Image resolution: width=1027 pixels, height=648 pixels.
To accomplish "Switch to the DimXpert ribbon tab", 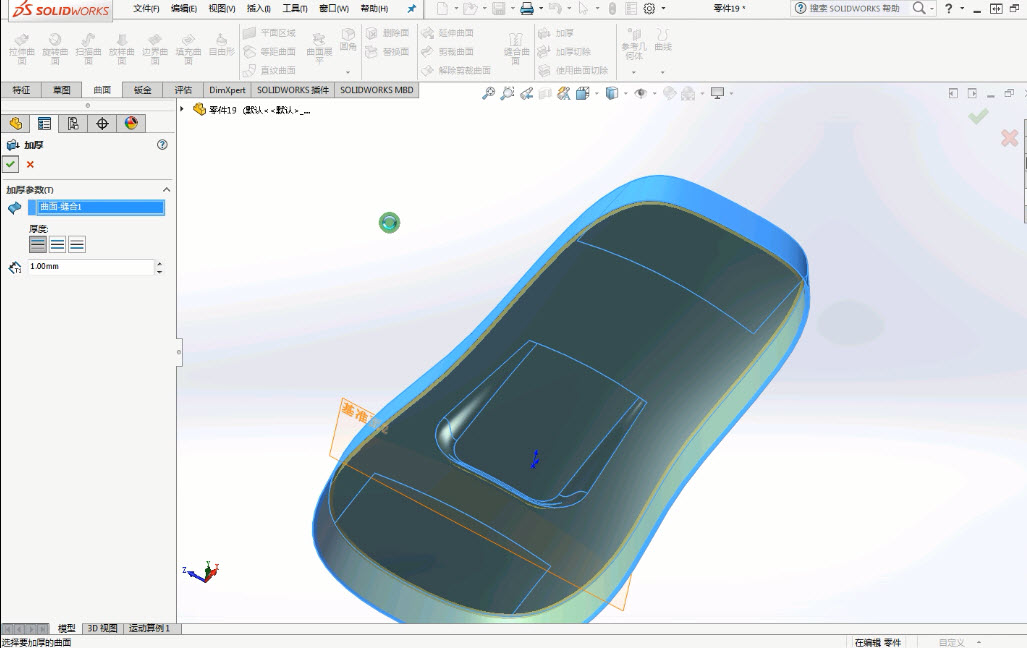I will [x=227, y=90].
